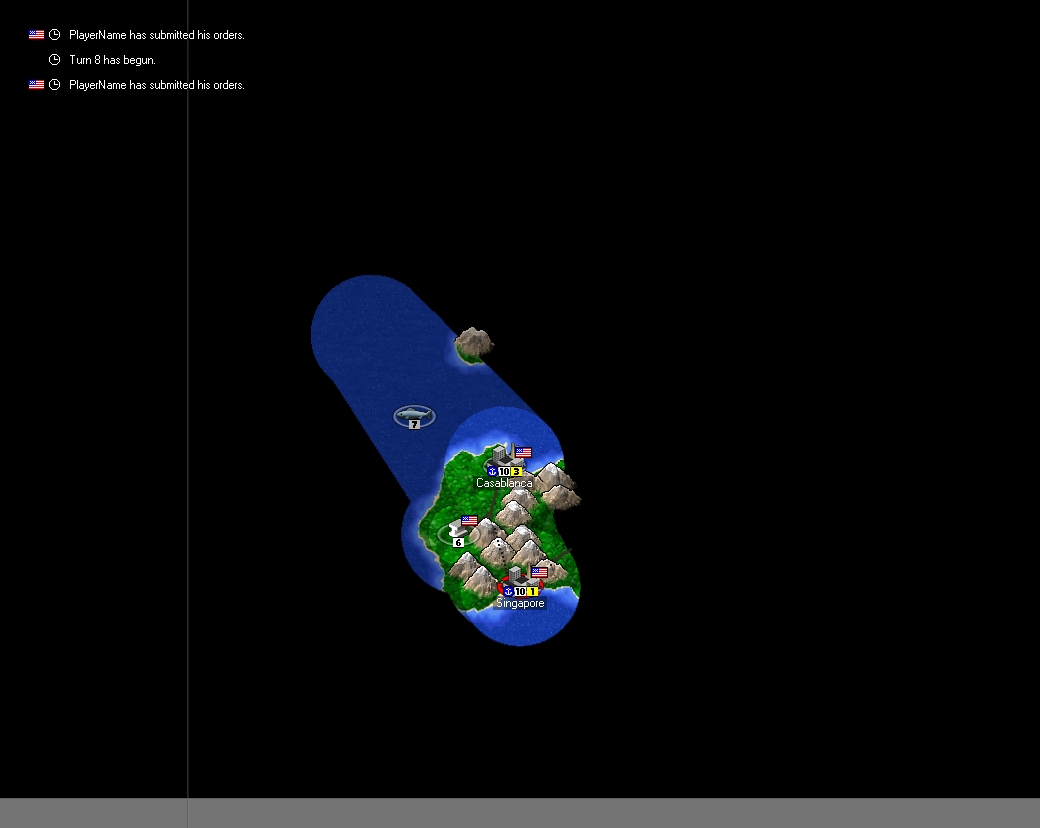Click the small rocky island in the sea
Screen dimensions: 1040x828
click(473, 345)
